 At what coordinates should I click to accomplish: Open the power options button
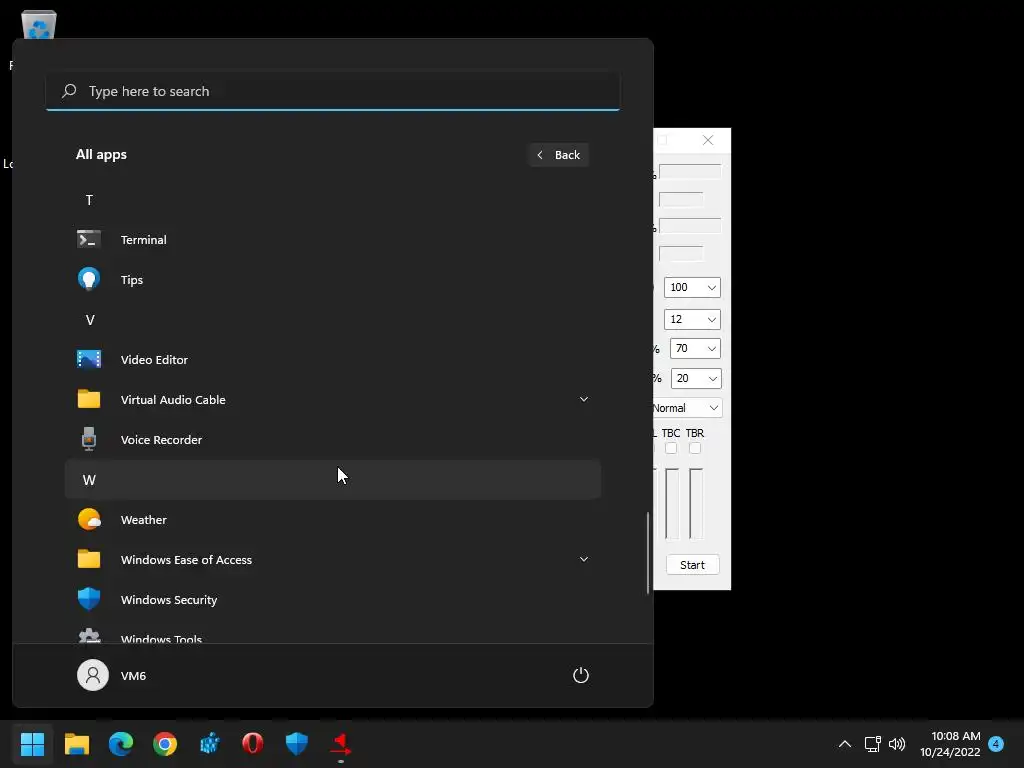tap(581, 675)
